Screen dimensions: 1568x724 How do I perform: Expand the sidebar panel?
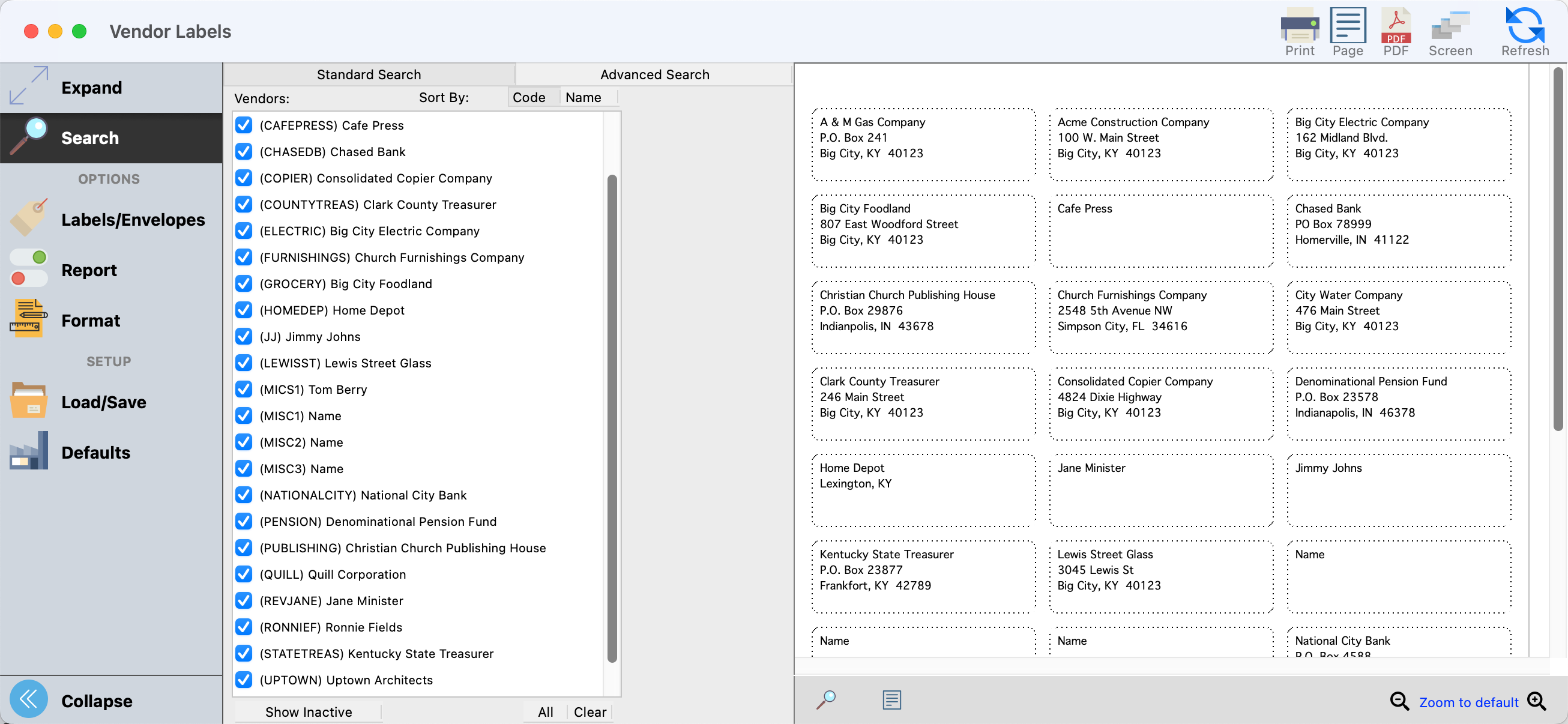pyautogui.click(x=91, y=88)
